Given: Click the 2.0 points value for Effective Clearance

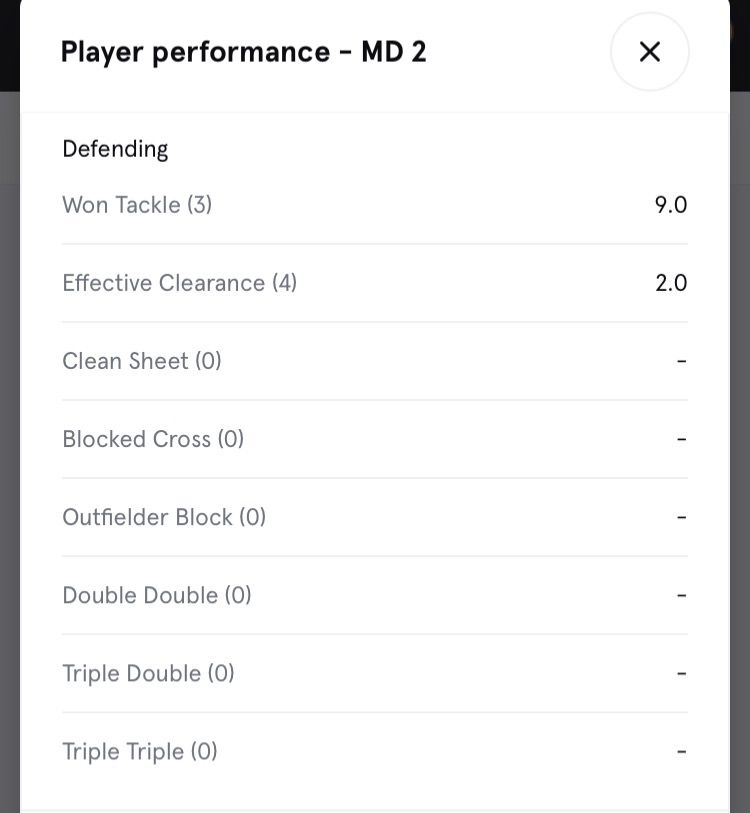Looking at the screenshot, I should pyautogui.click(x=670, y=283).
